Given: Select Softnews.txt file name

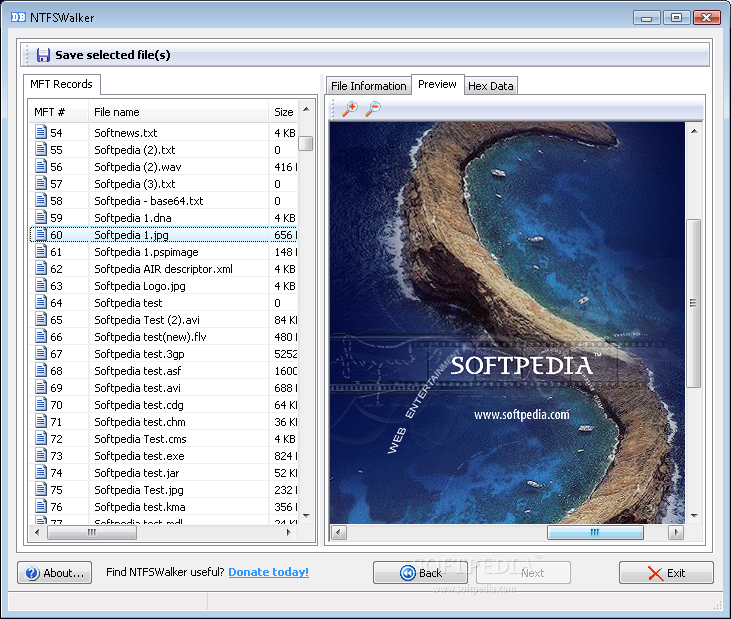Looking at the screenshot, I should click(x=126, y=133).
